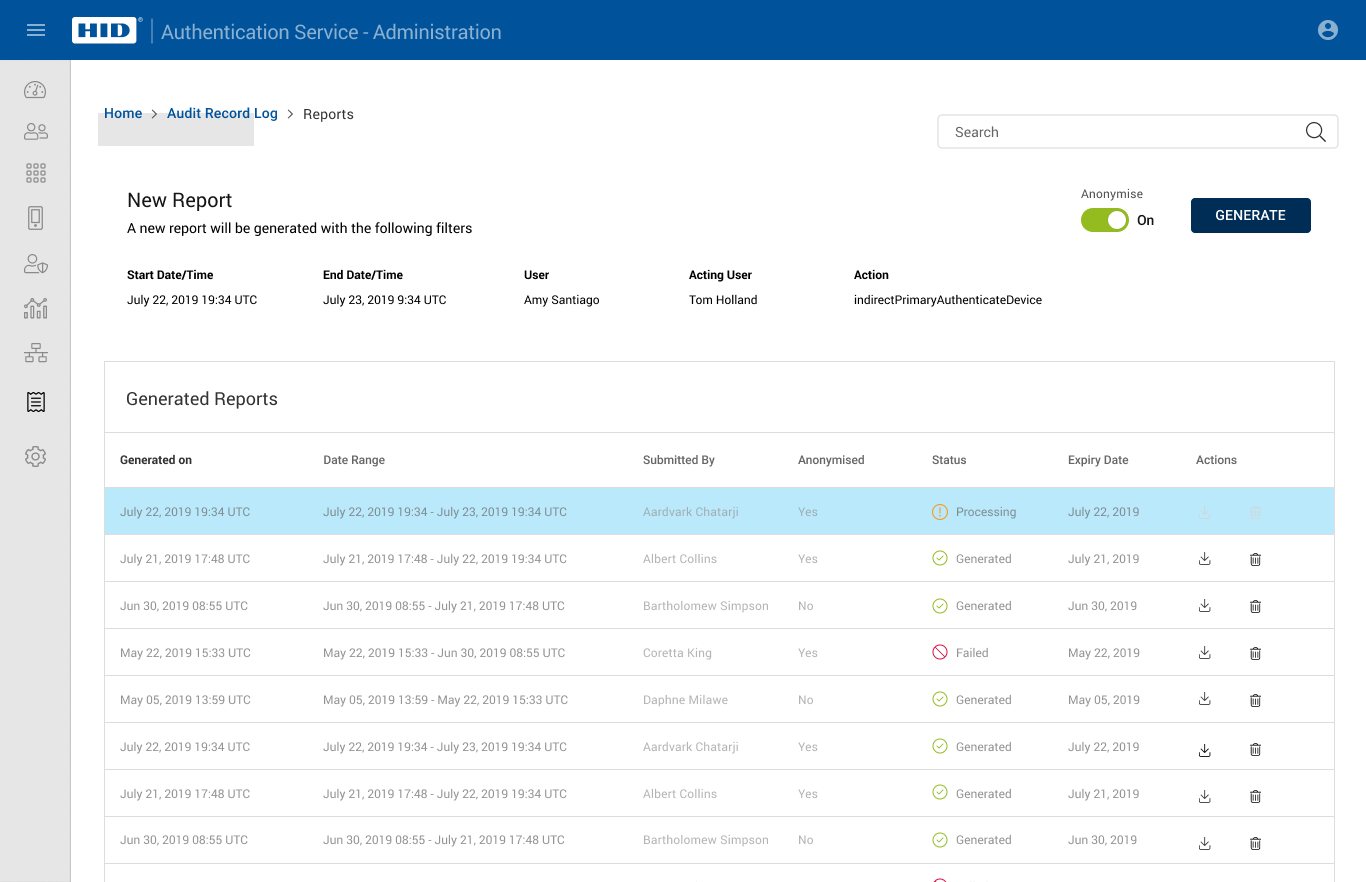Turn off the Anonymise toggle
The width and height of the screenshot is (1366, 882).
[1105, 220]
